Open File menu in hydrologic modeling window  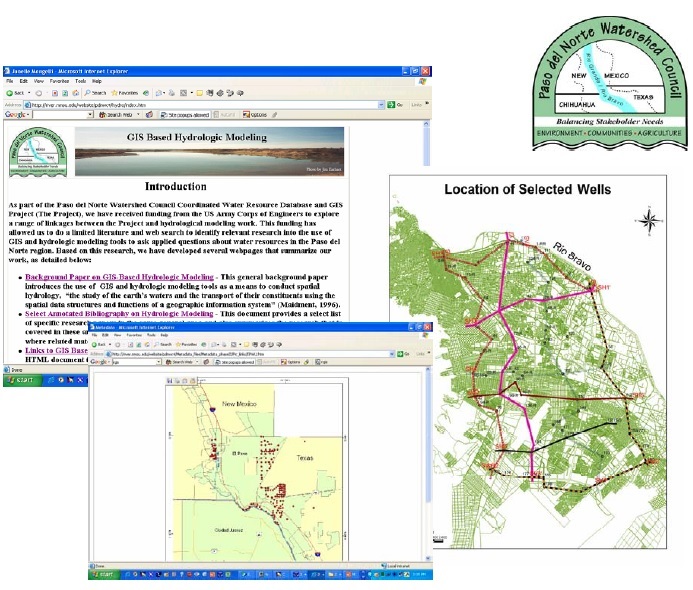[x=10, y=81]
